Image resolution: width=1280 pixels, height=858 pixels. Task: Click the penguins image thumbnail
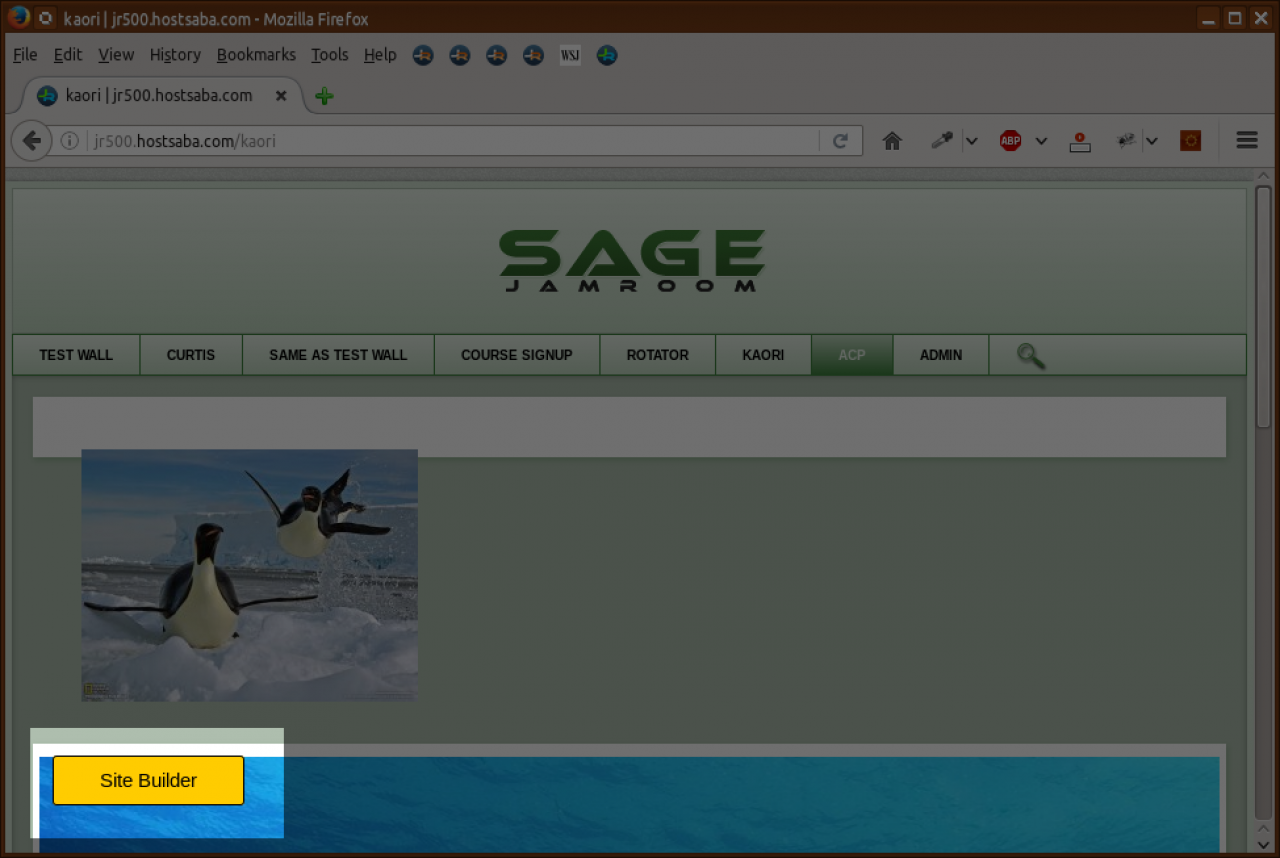coord(249,575)
